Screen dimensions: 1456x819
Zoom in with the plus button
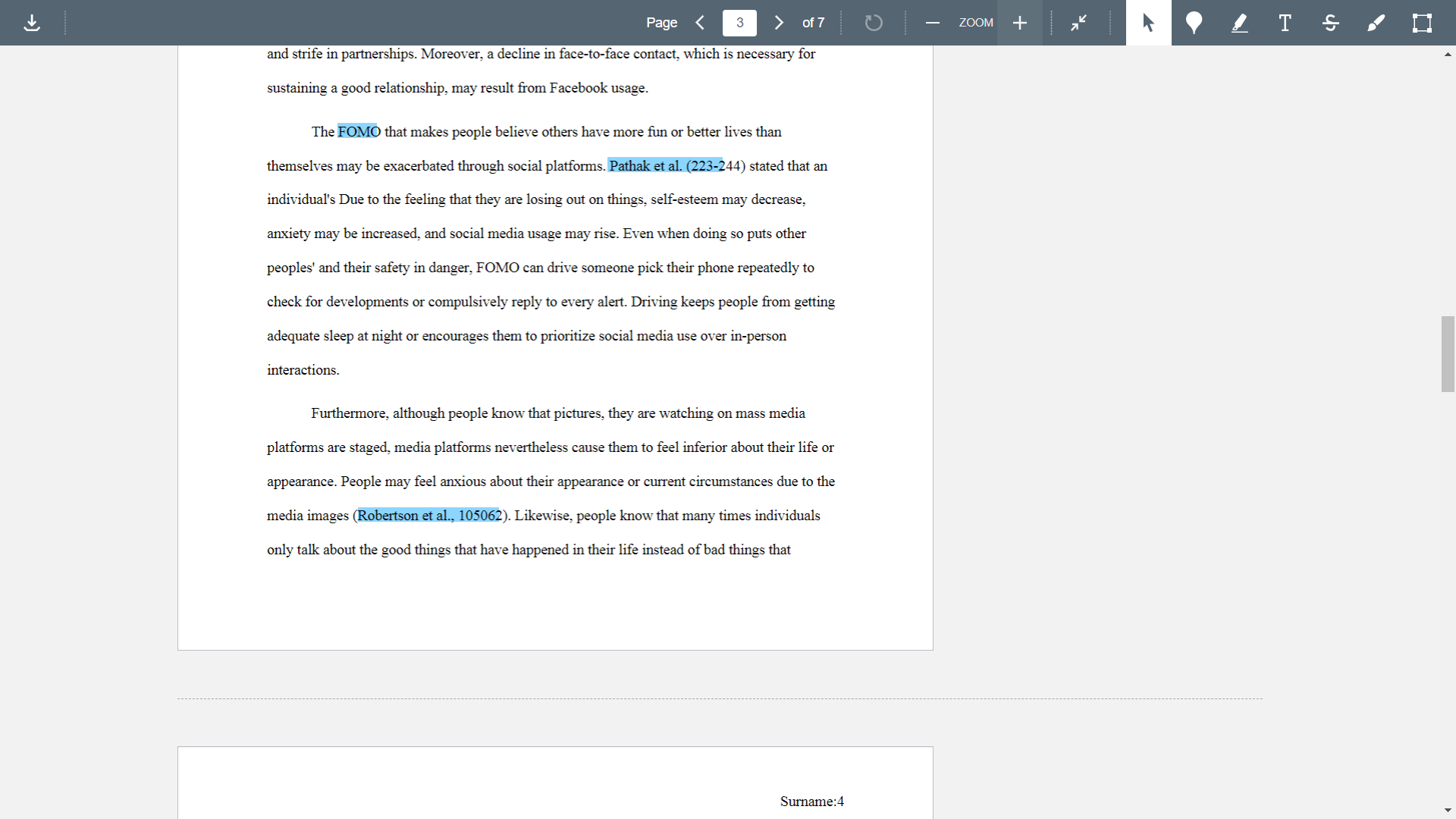[1020, 23]
